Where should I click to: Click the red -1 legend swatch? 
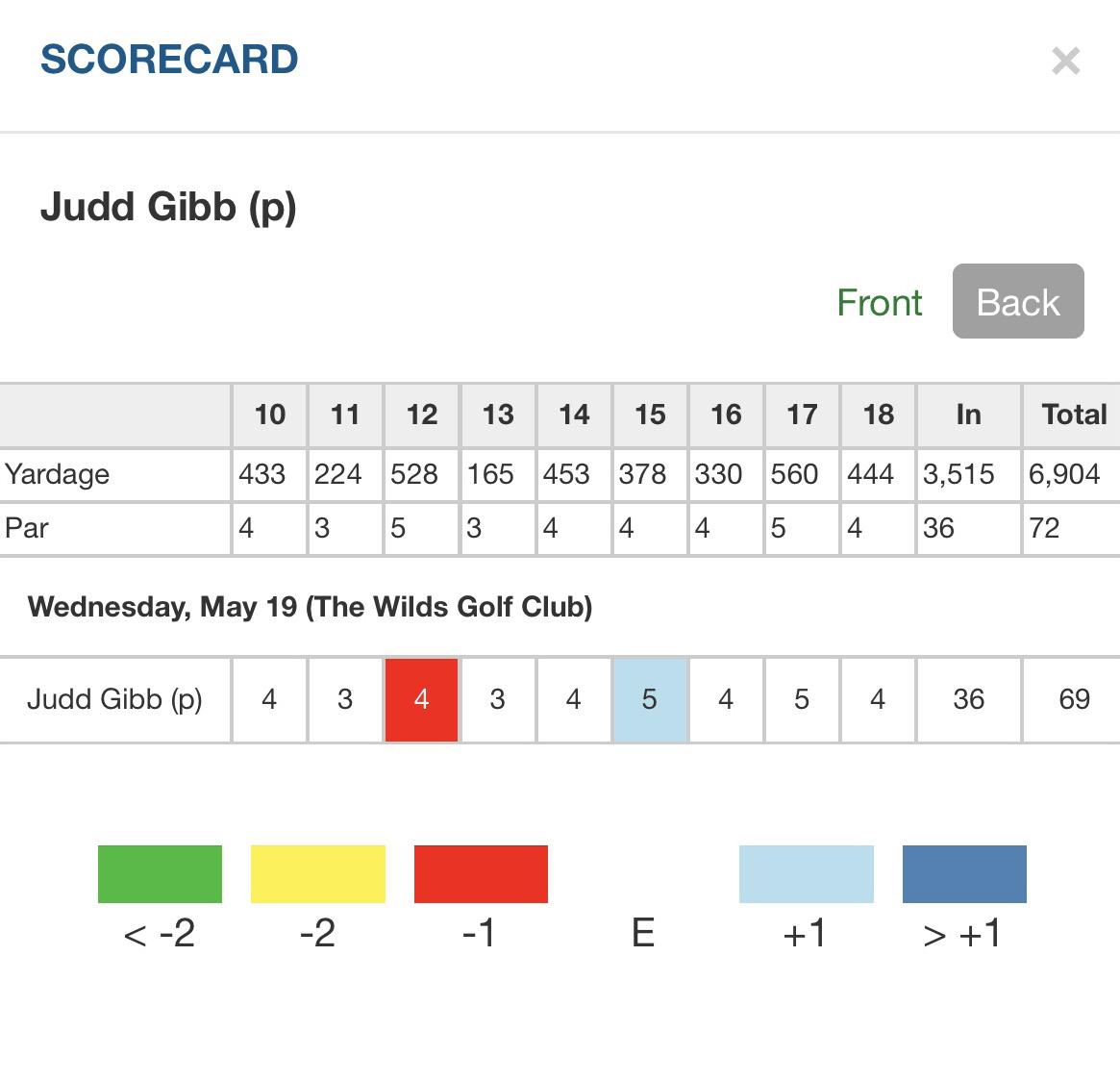(481, 874)
